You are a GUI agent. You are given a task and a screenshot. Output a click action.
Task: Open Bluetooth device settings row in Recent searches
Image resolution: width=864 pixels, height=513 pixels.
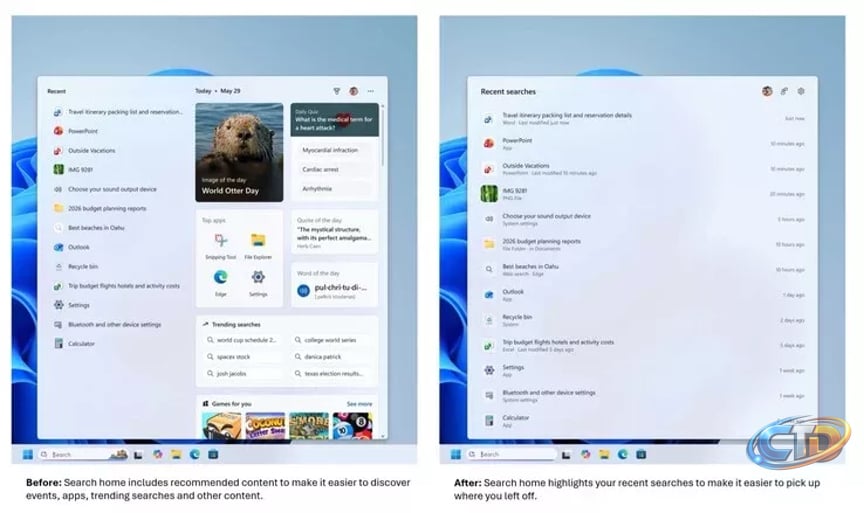tap(642, 396)
